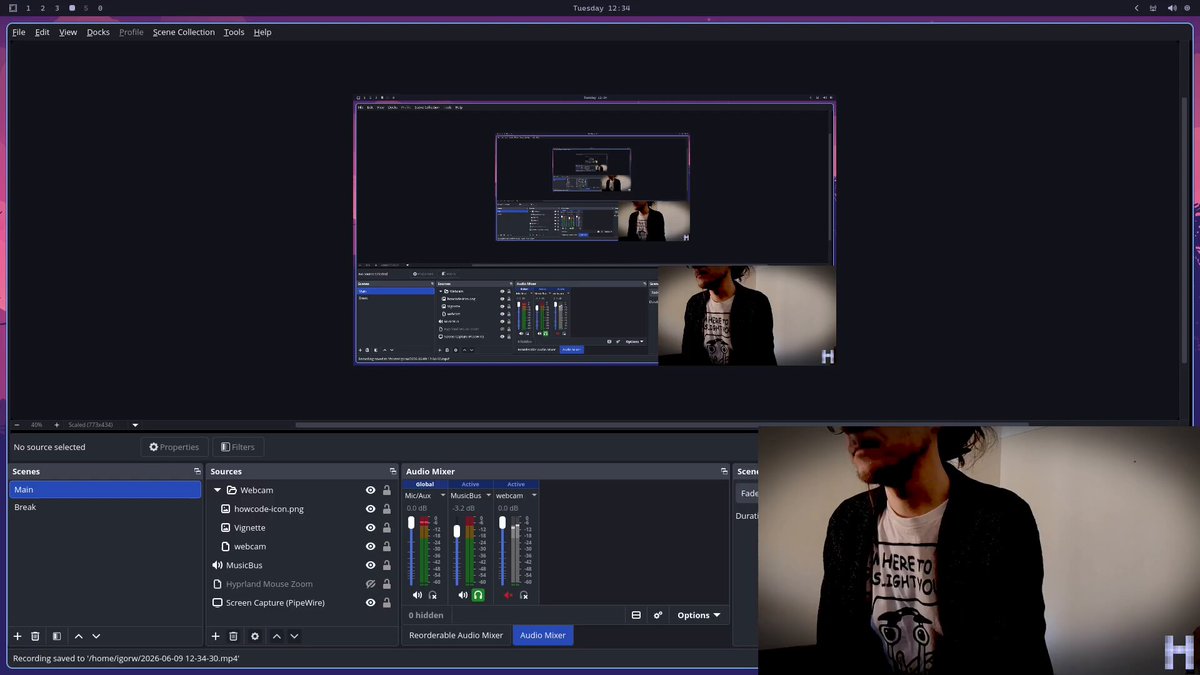Screen dimensions: 1200x675
Task: Enable monitoring headphone icon on webcam channel
Action: [524, 595]
